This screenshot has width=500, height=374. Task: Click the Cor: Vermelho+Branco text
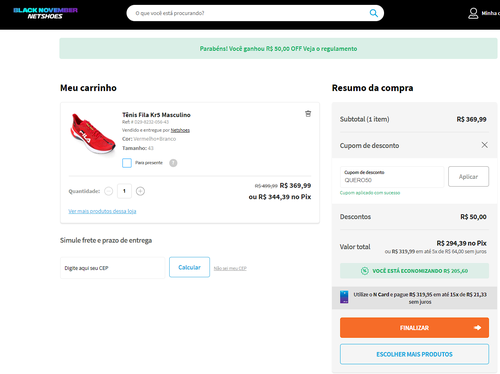tap(149, 139)
